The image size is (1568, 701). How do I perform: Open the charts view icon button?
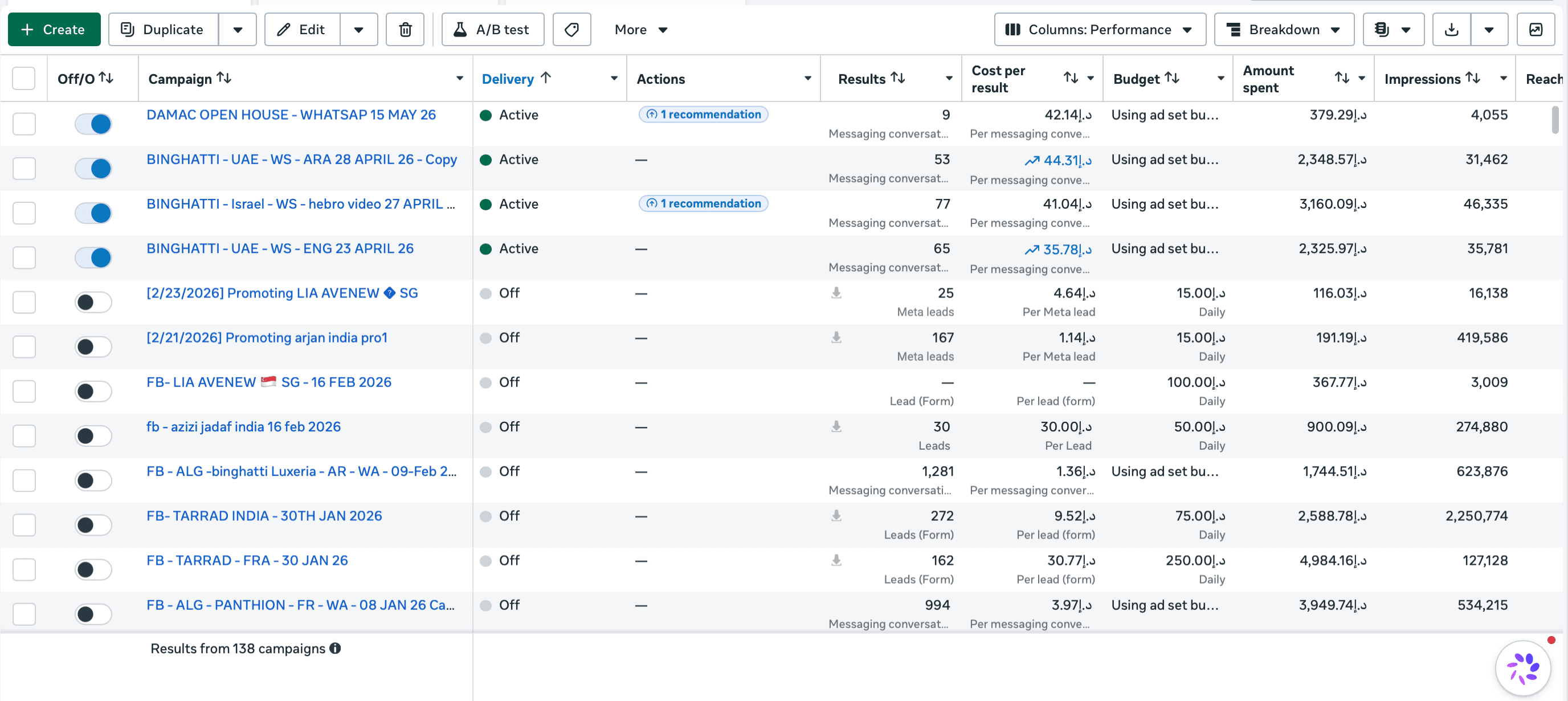point(1536,29)
